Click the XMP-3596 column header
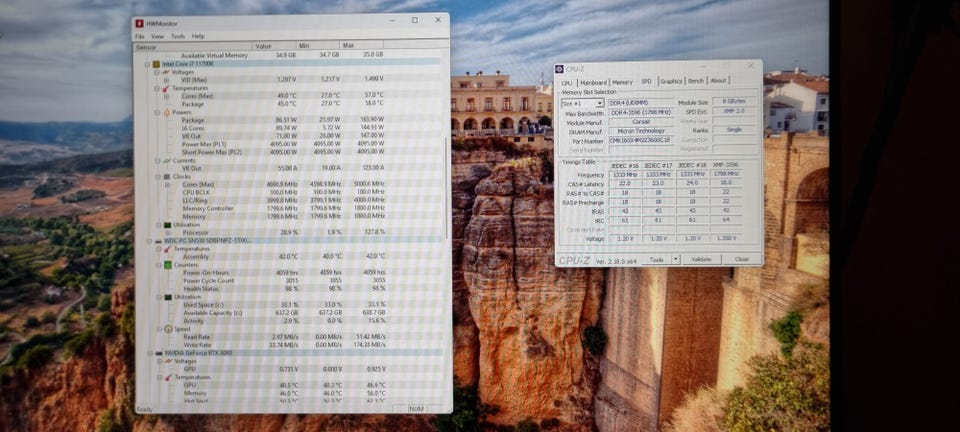 click(x=727, y=165)
